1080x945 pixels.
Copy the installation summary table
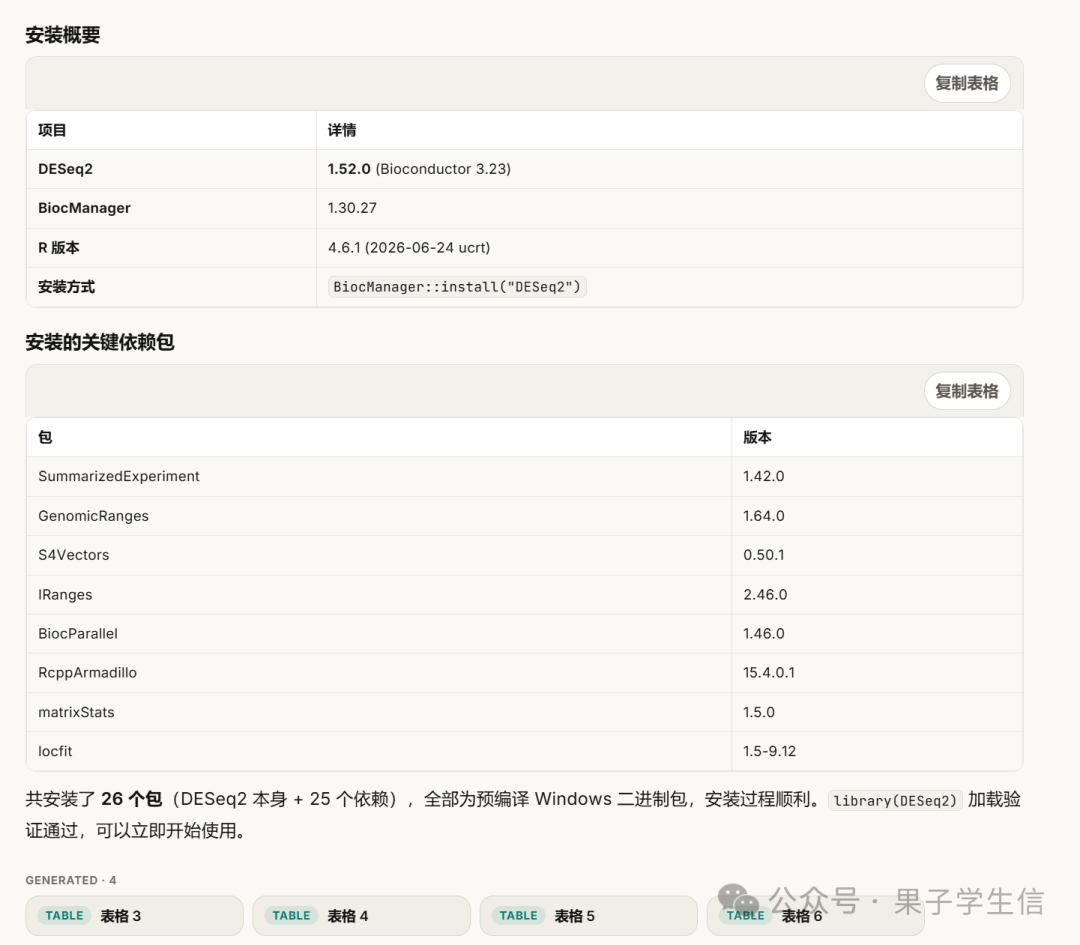click(x=966, y=83)
